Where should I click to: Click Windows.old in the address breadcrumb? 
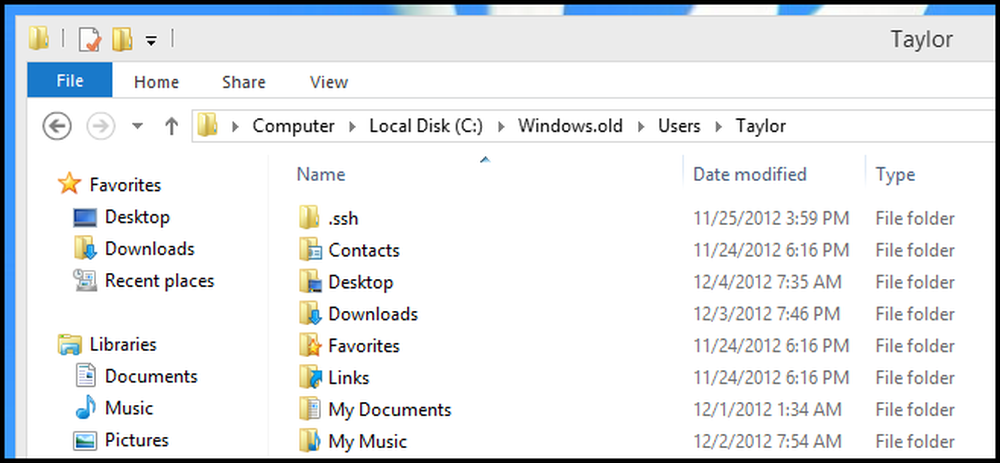[x=570, y=126]
